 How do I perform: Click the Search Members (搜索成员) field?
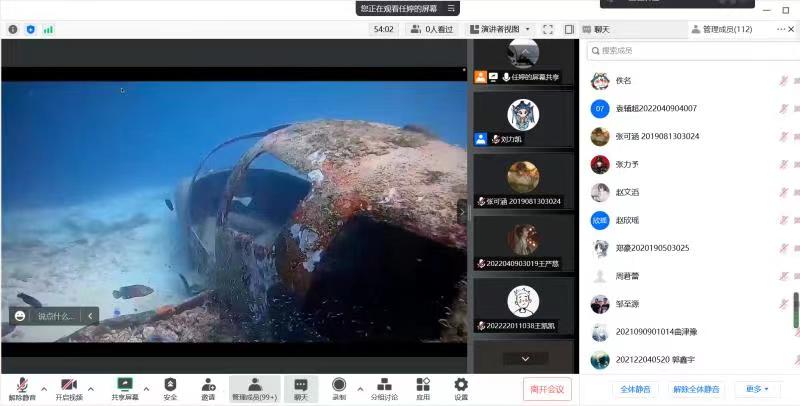690,51
